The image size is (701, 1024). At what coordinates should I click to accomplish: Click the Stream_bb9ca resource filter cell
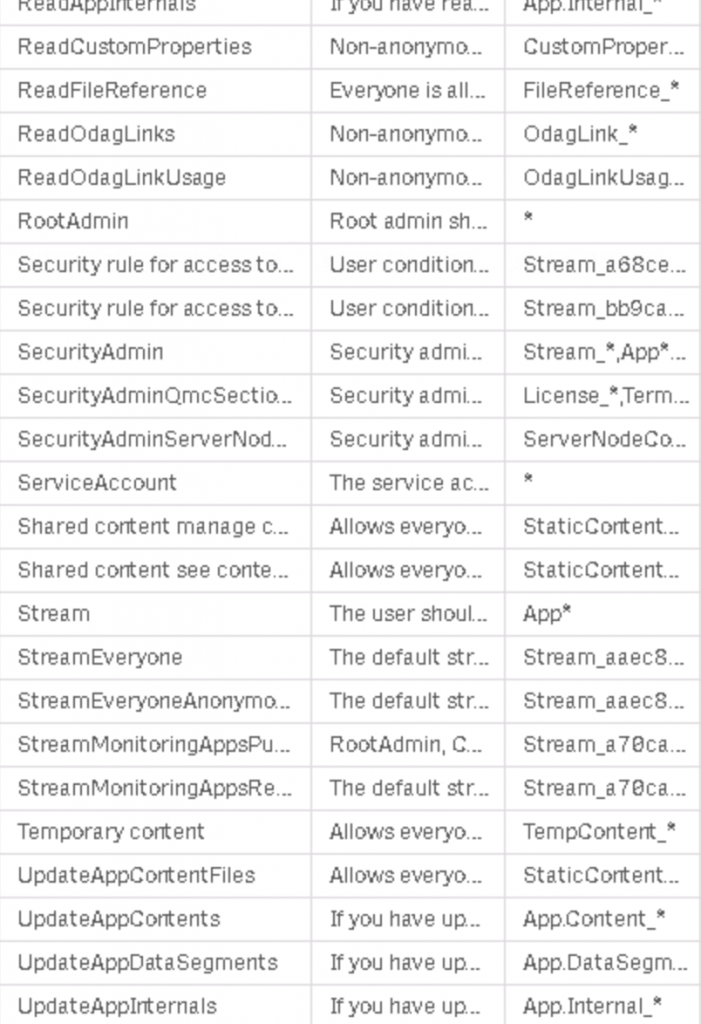[x=603, y=309]
